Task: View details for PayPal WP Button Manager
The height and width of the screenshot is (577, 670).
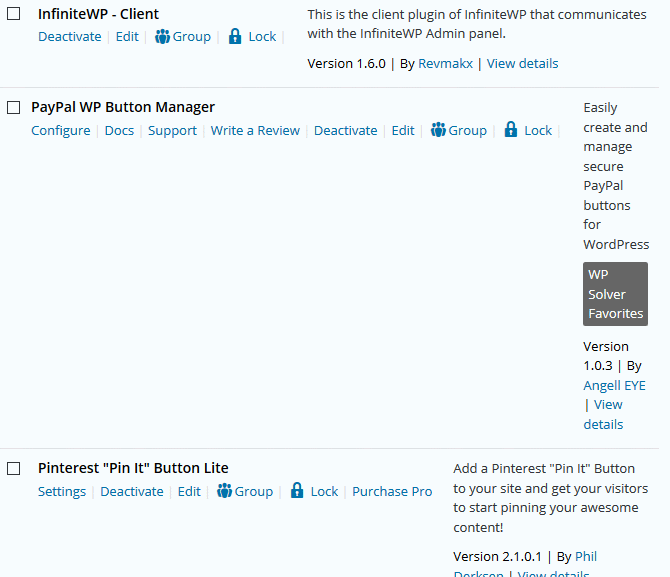Action: (603, 414)
